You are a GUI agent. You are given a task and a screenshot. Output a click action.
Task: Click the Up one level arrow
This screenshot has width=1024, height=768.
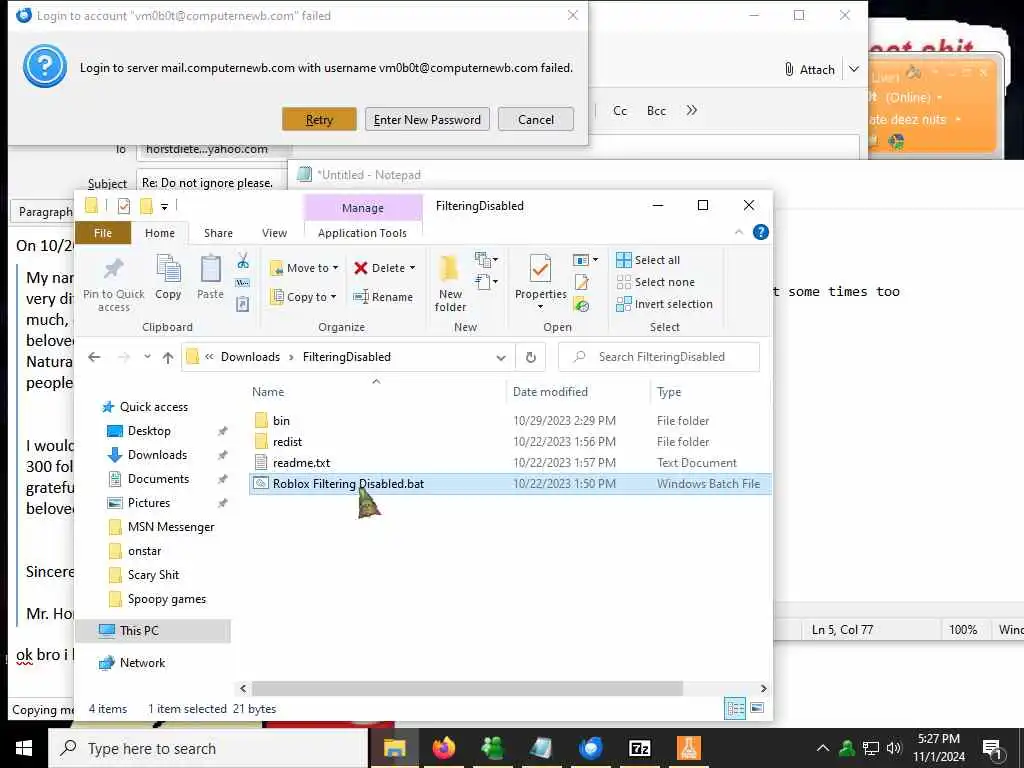pos(168,357)
